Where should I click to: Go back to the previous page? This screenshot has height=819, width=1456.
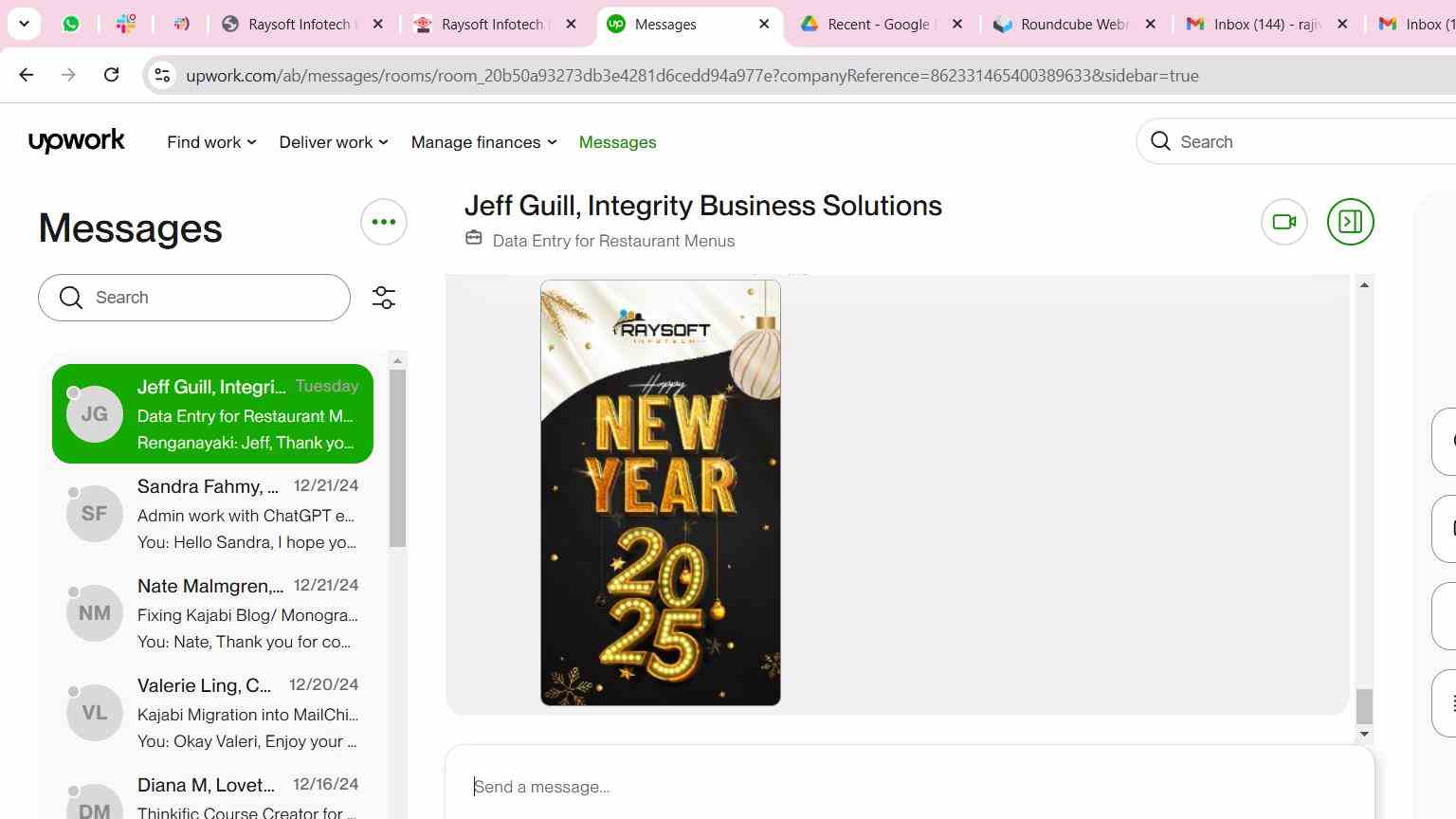tap(27, 75)
